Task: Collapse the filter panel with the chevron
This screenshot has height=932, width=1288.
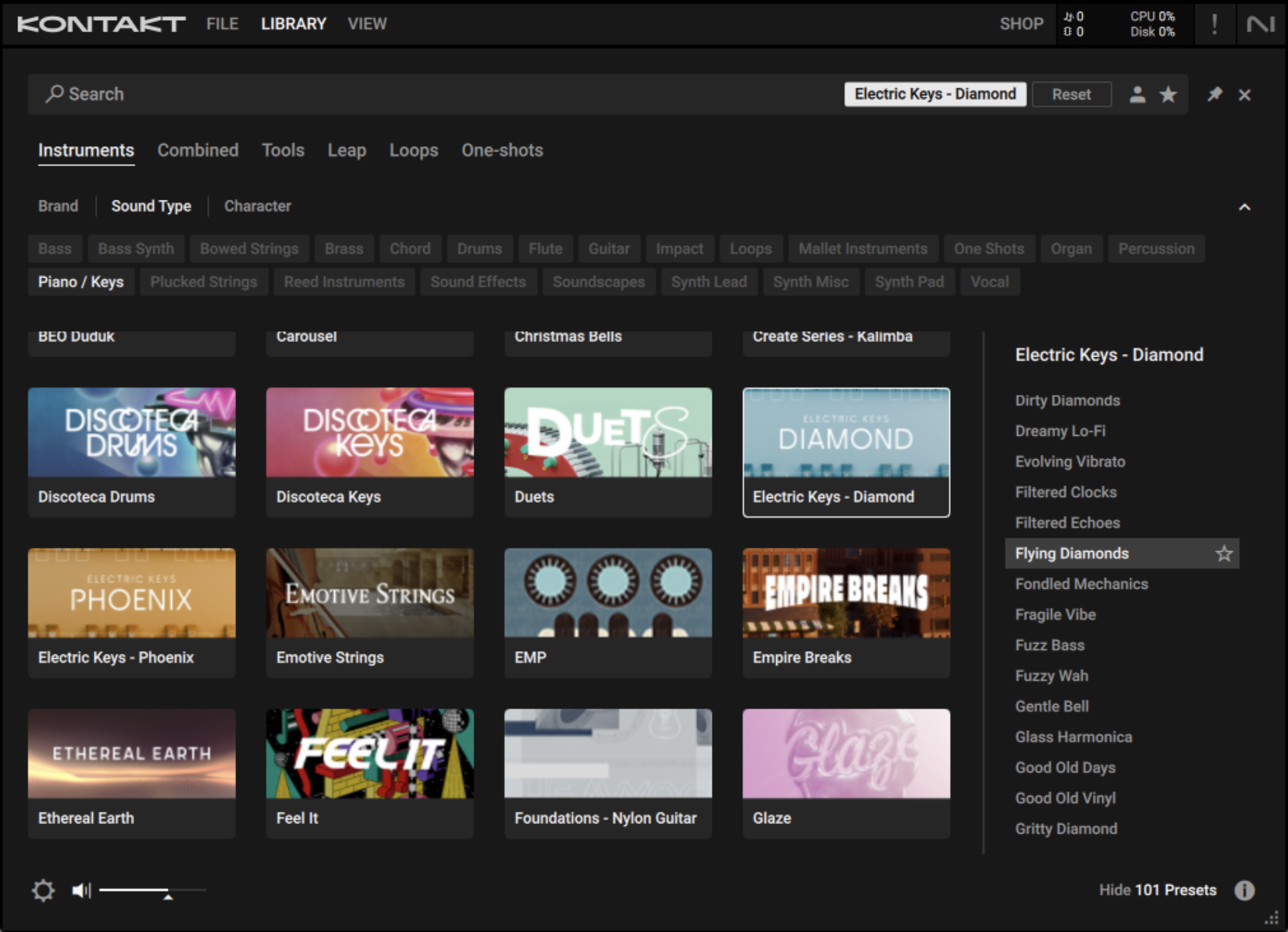Action: point(1245,206)
